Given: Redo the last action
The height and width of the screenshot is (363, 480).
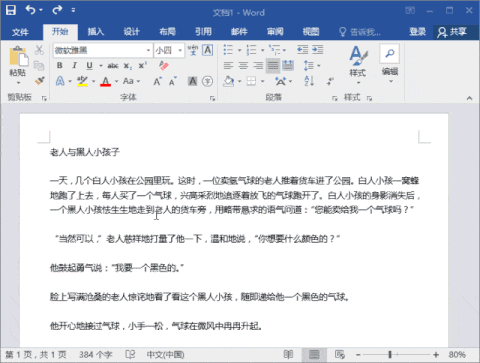Looking at the screenshot, I should pos(57,10).
